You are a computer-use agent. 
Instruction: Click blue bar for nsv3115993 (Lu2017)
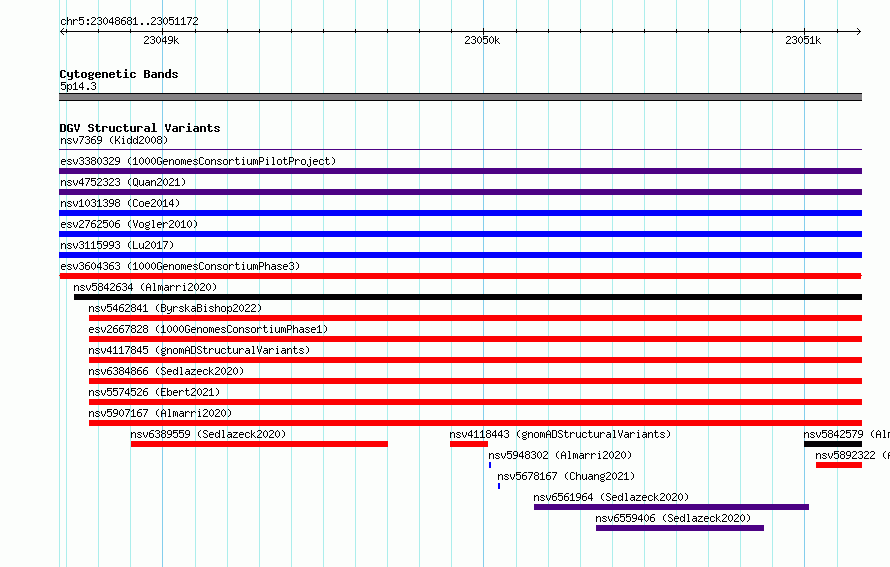[x=460, y=255]
